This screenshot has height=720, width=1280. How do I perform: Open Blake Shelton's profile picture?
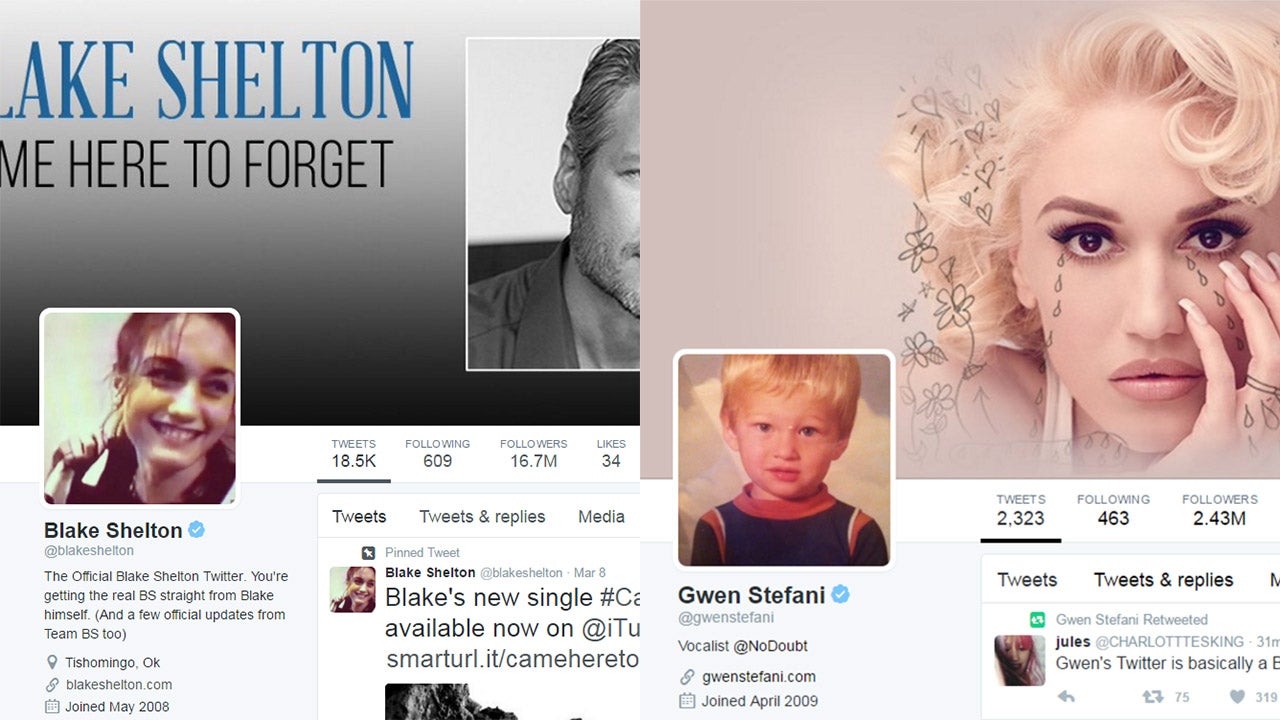coord(140,408)
